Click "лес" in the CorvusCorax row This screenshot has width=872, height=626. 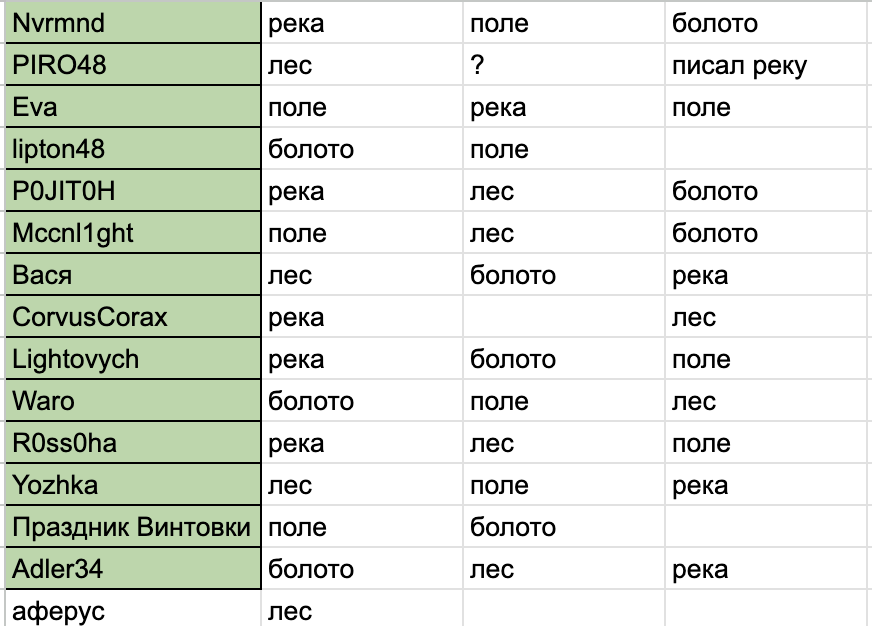click(x=768, y=317)
